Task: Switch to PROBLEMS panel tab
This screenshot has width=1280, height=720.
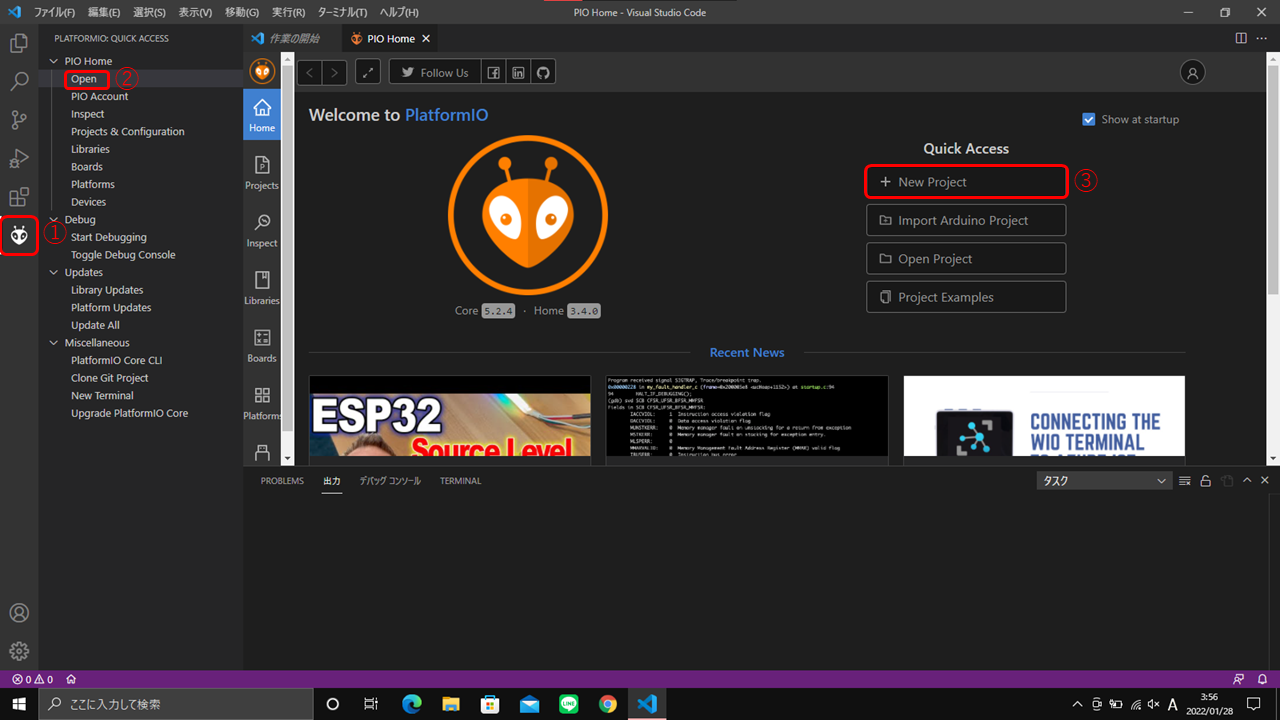Action: pyautogui.click(x=282, y=481)
